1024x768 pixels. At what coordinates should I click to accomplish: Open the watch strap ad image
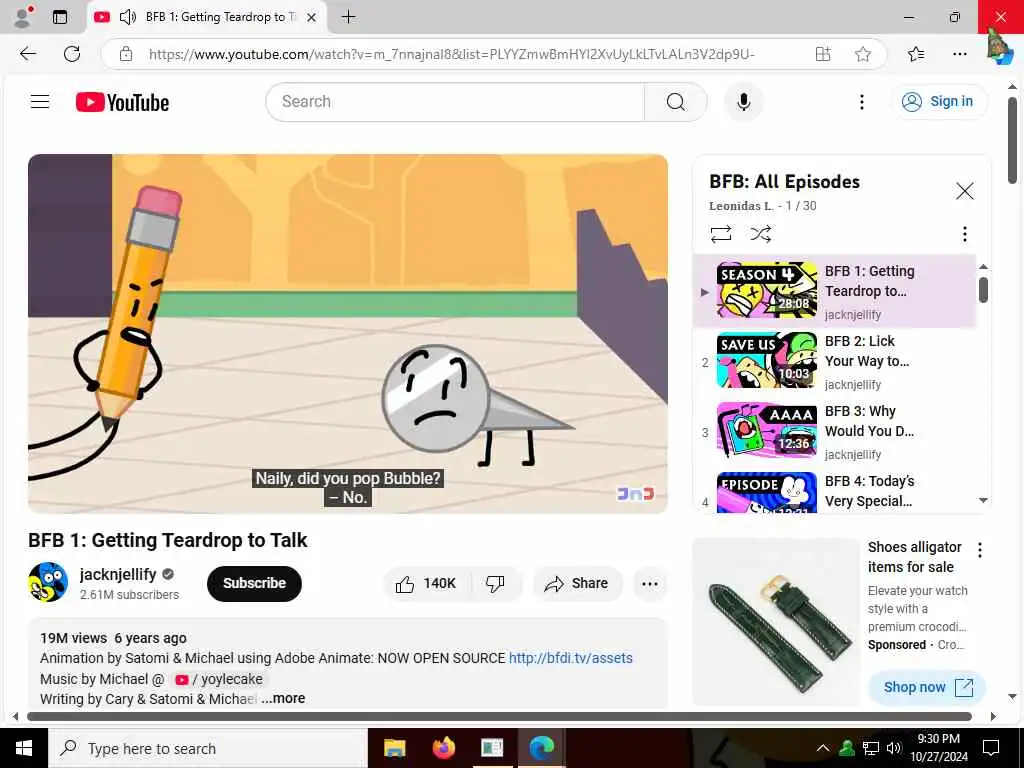776,621
